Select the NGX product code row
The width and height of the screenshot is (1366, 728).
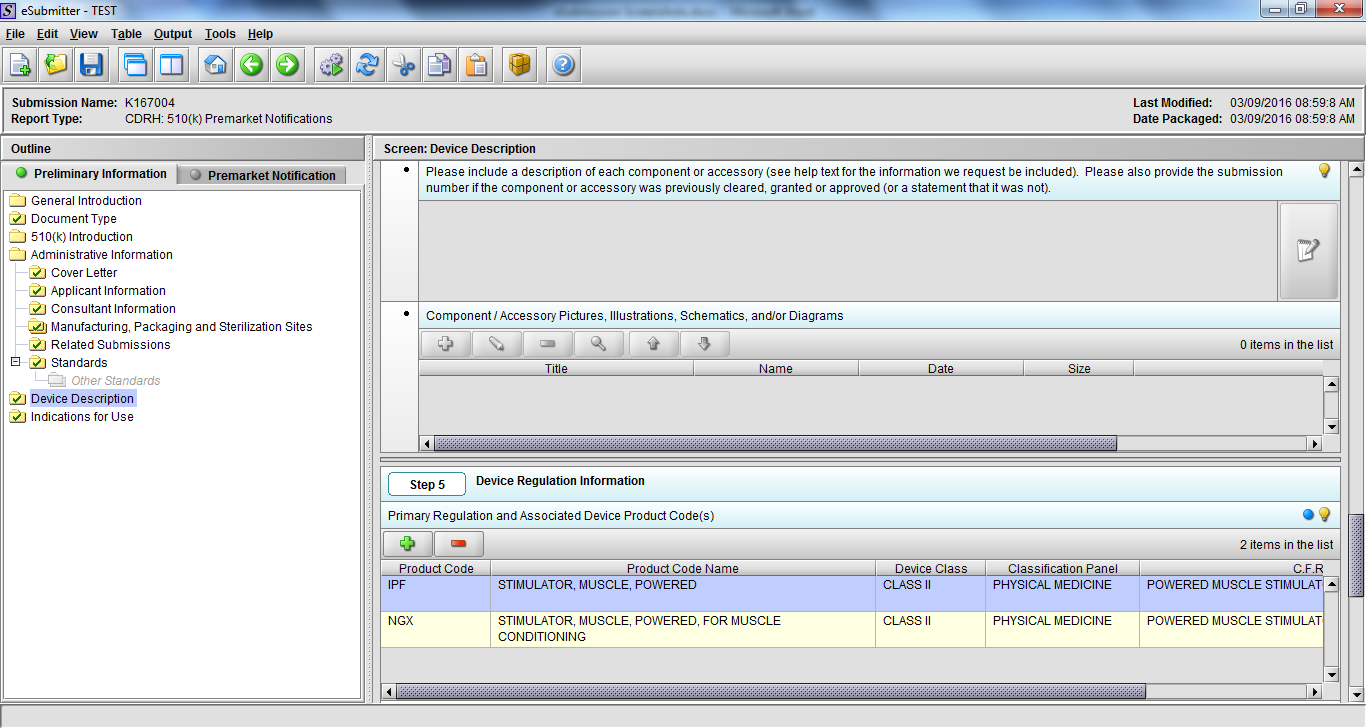pyautogui.click(x=435, y=629)
